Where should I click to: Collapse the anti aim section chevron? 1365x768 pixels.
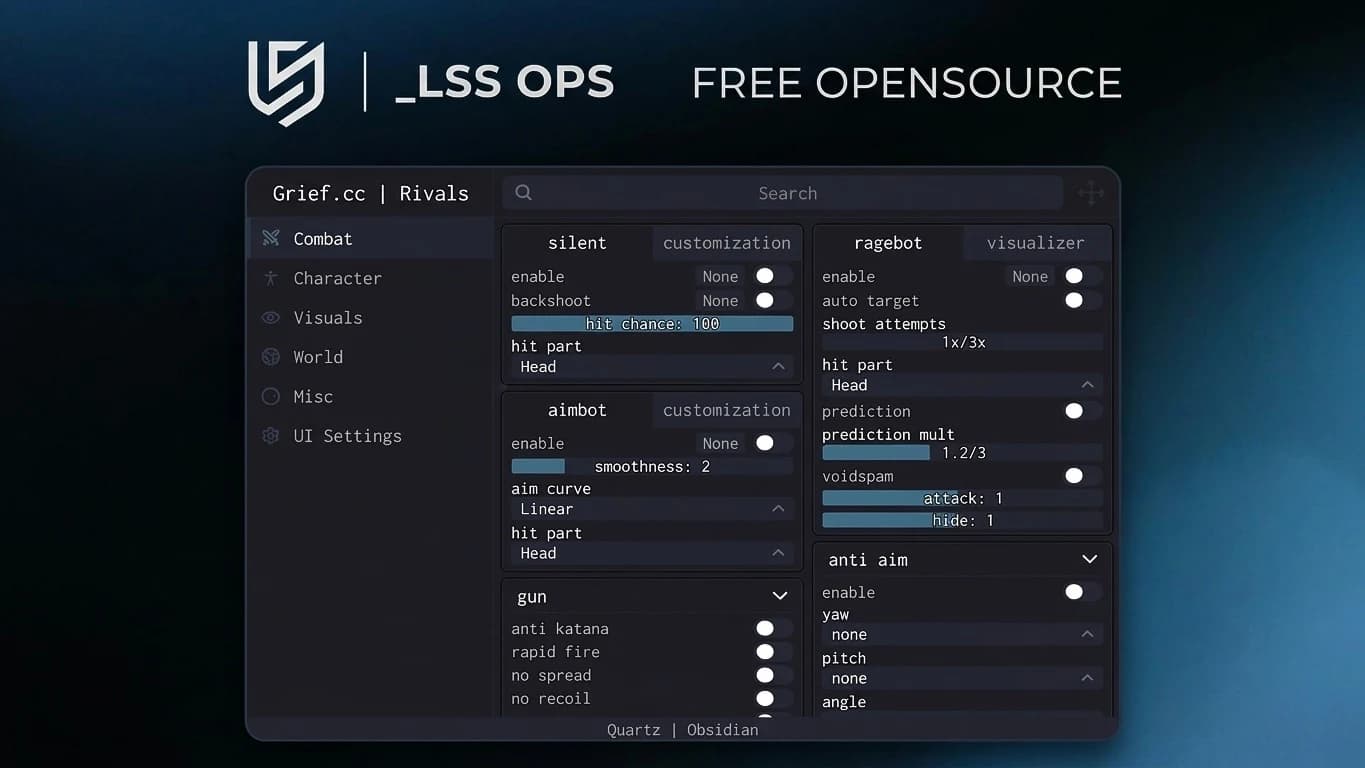pos(1090,559)
